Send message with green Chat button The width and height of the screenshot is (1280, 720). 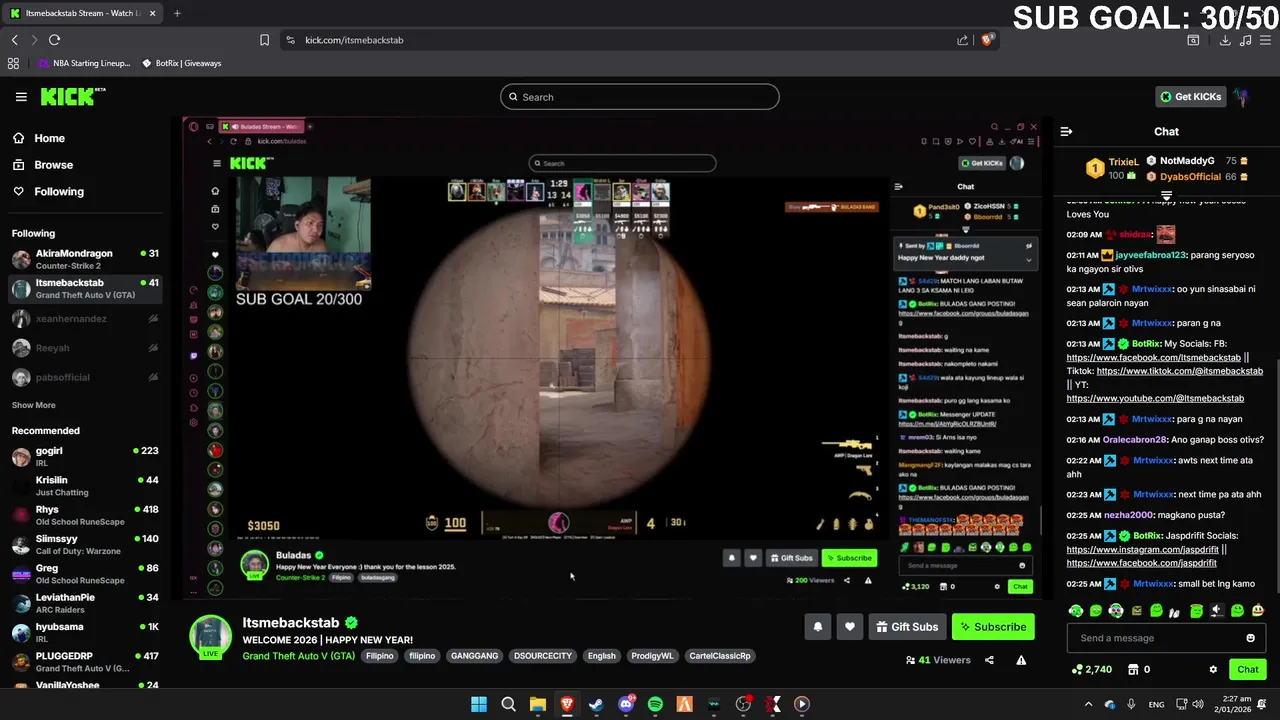(x=1247, y=670)
